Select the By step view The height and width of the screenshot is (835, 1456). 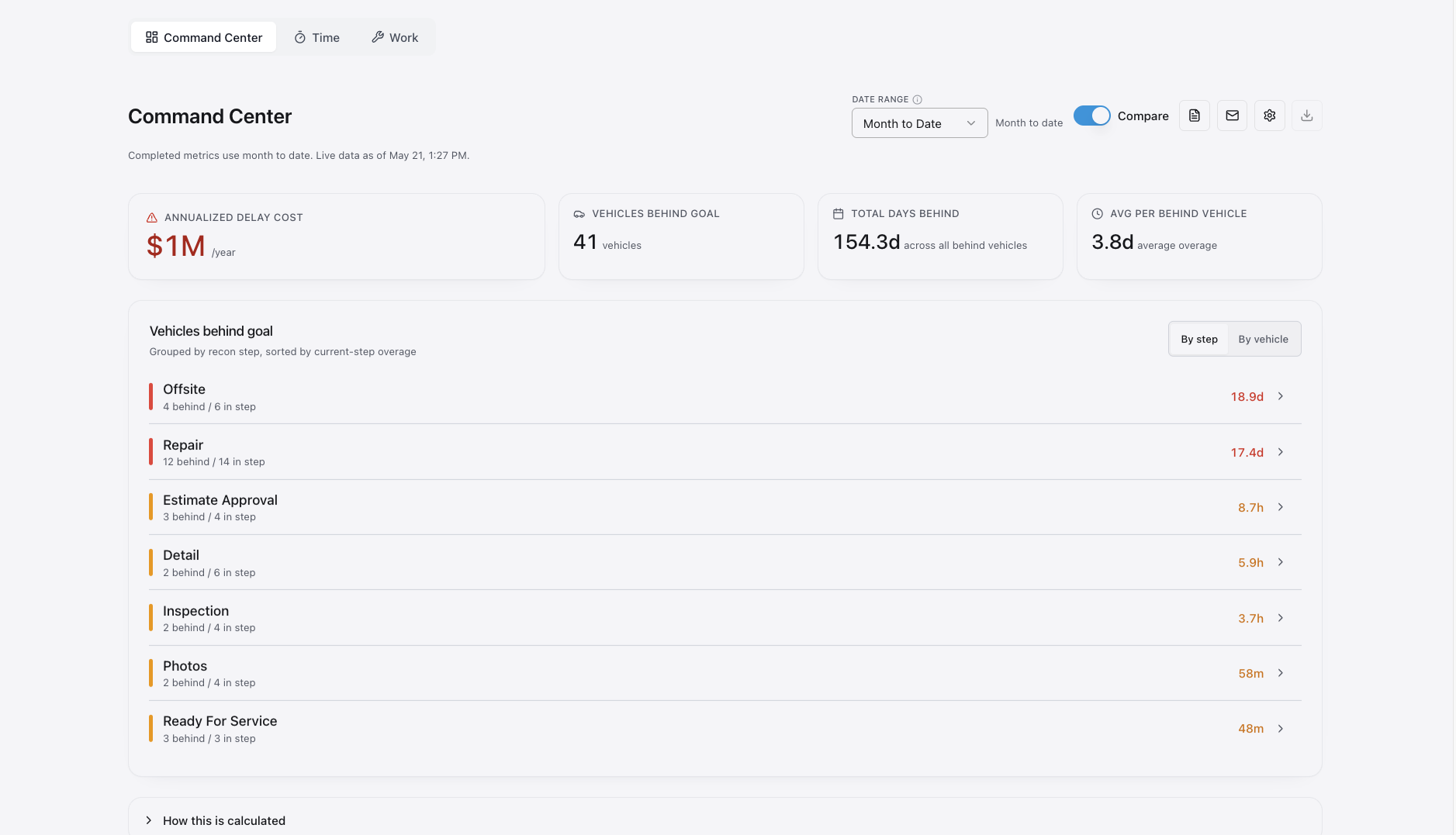(1198, 339)
